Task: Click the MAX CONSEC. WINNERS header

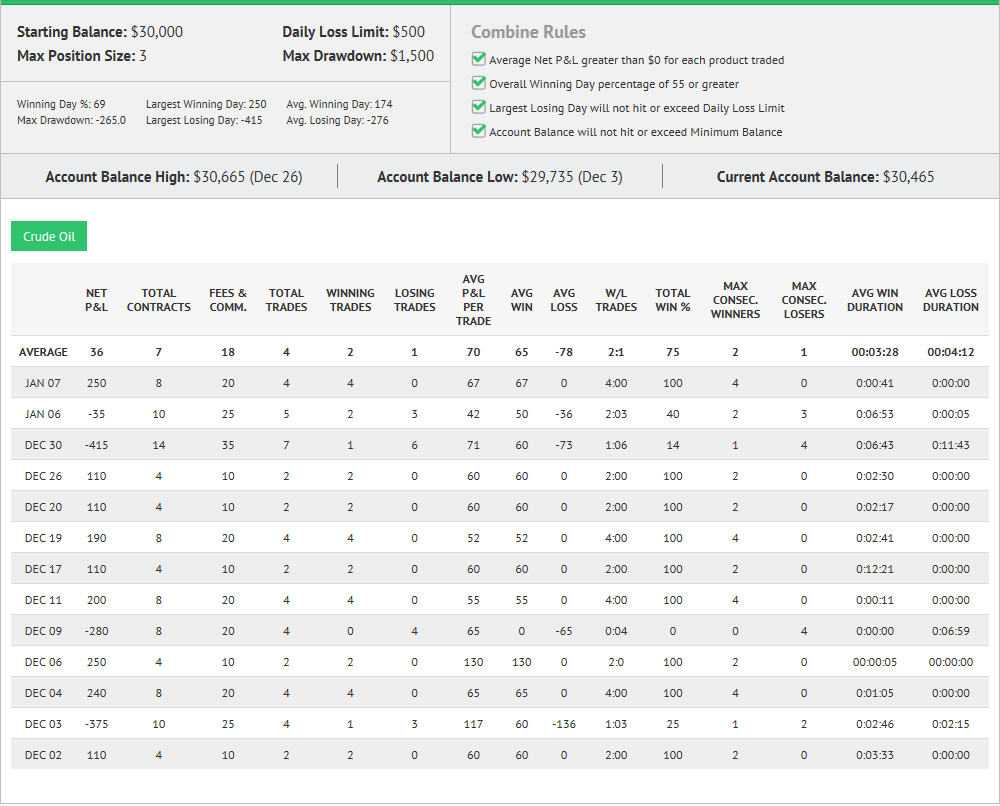Action: pyautogui.click(x=735, y=300)
